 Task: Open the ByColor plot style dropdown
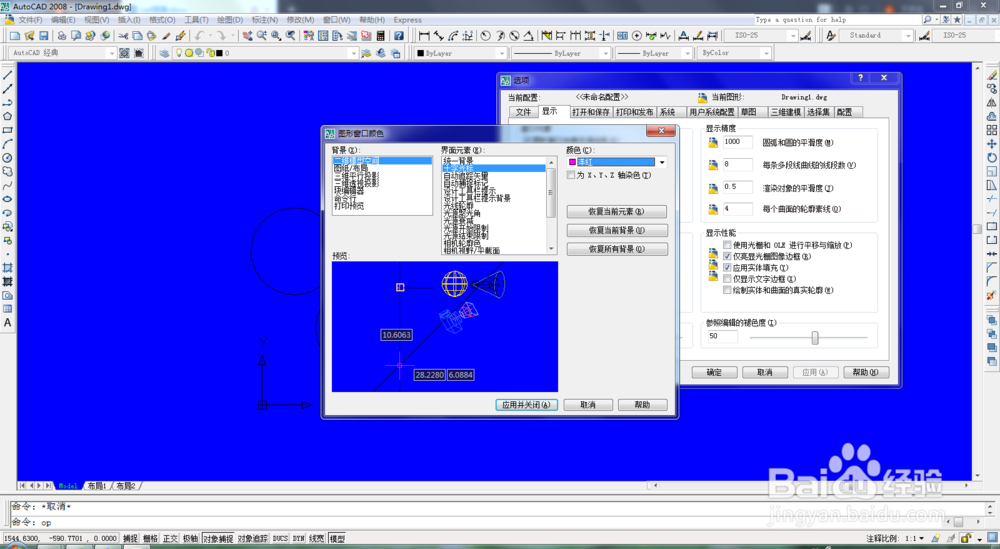pos(766,53)
